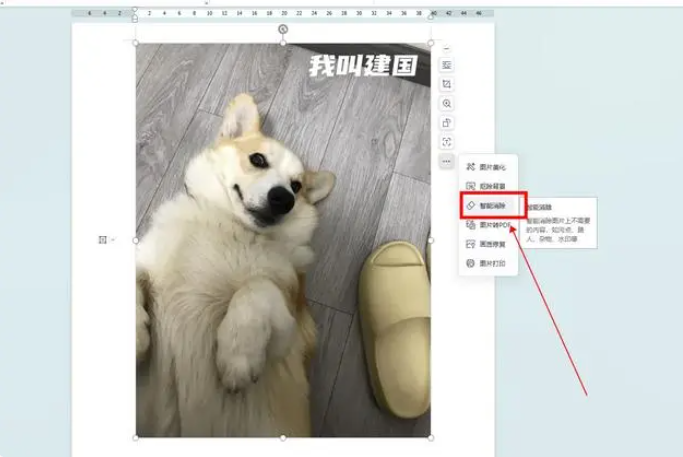Choose 图片打印 print picture menu item
This screenshot has height=457, width=683.
tap(488, 263)
